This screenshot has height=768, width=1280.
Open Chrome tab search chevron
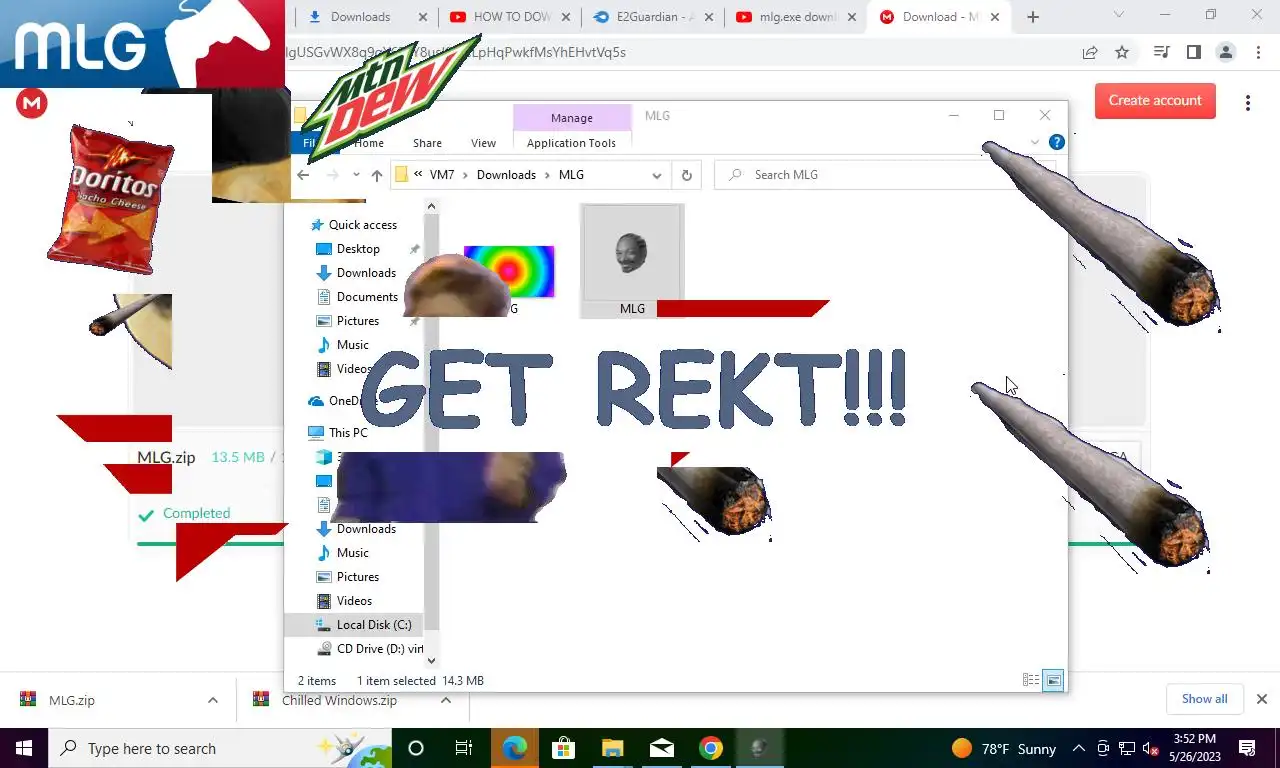pyautogui.click(x=1119, y=15)
